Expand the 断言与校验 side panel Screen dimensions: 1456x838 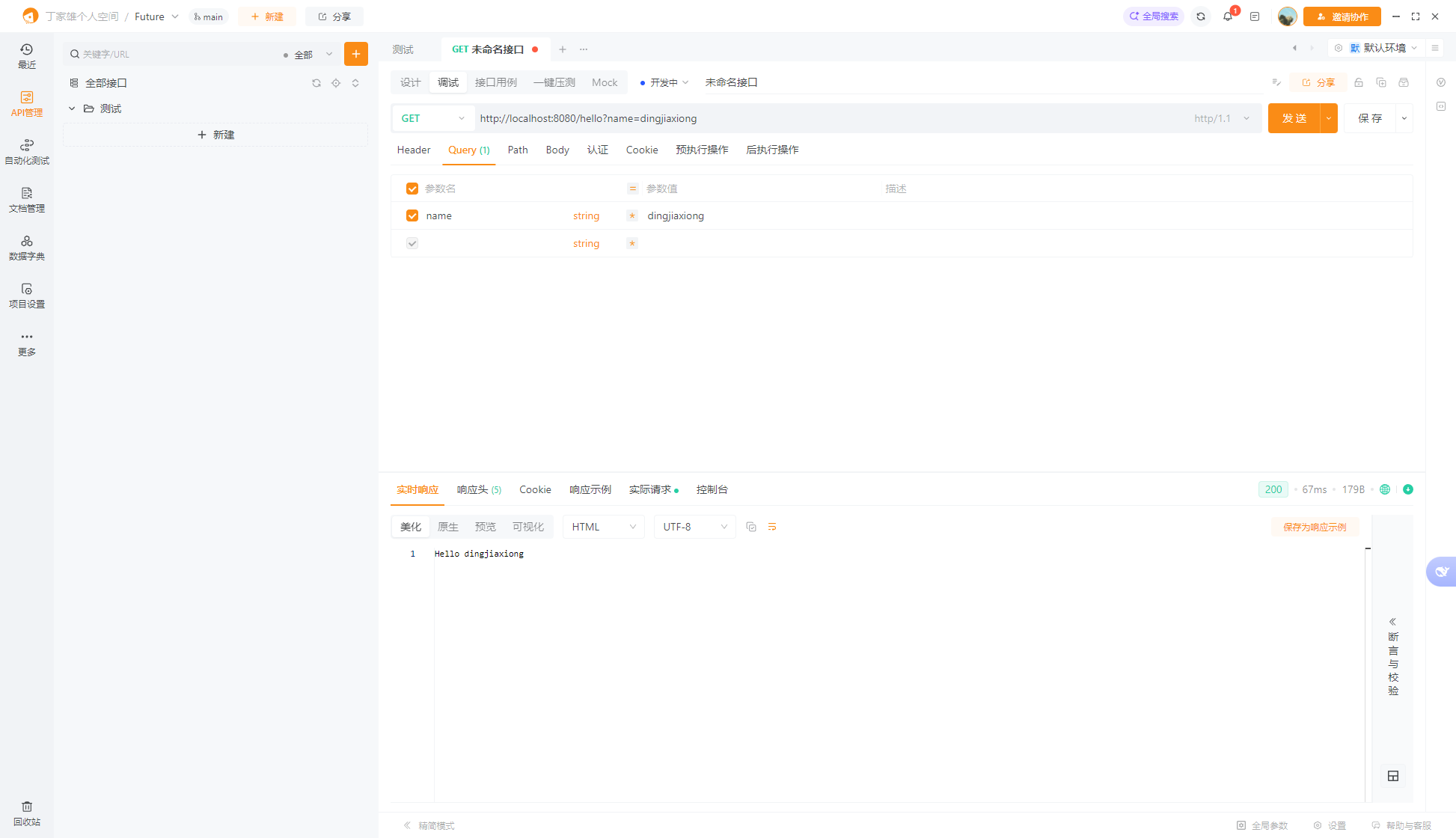(1393, 656)
